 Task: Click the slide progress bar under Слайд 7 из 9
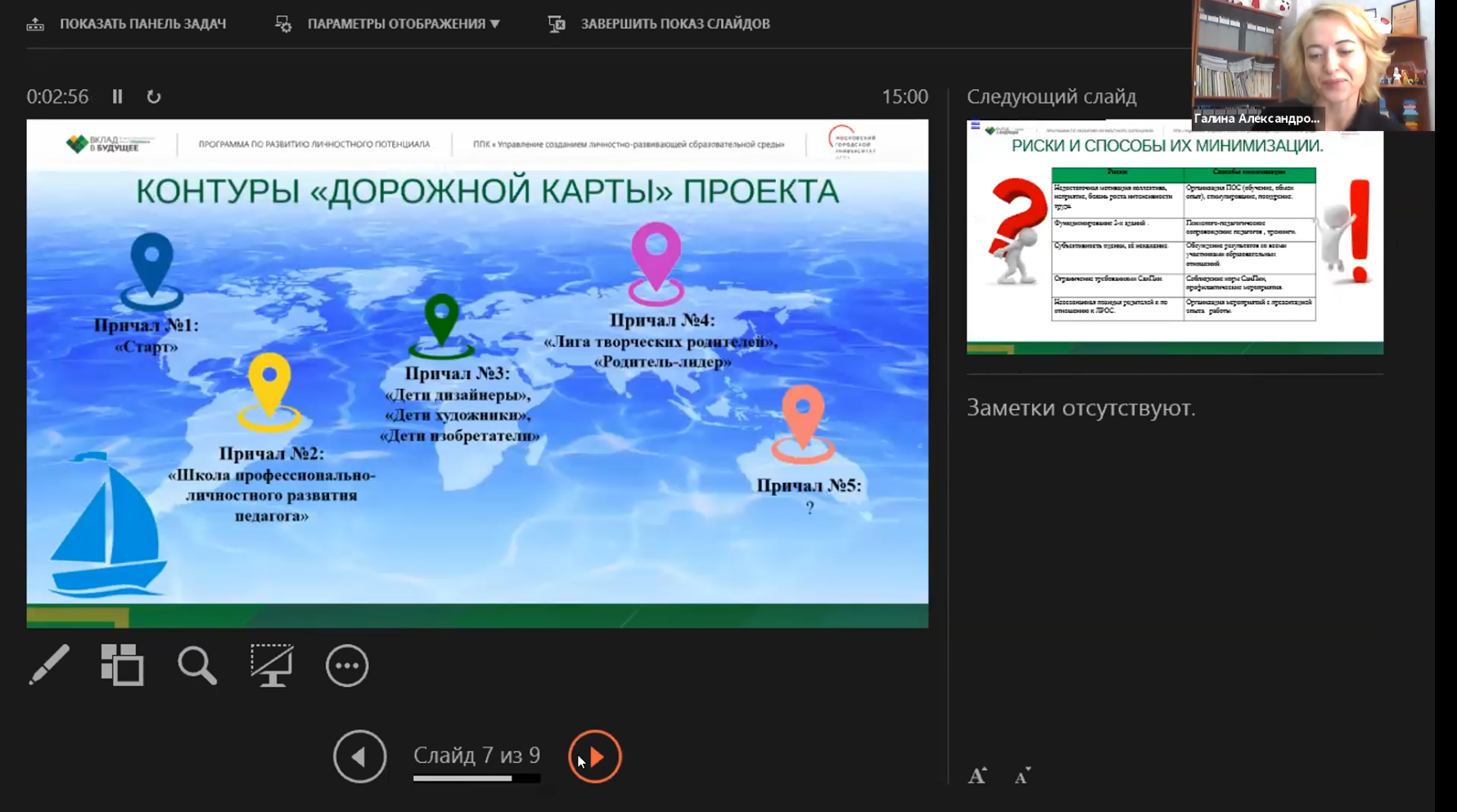476,778
